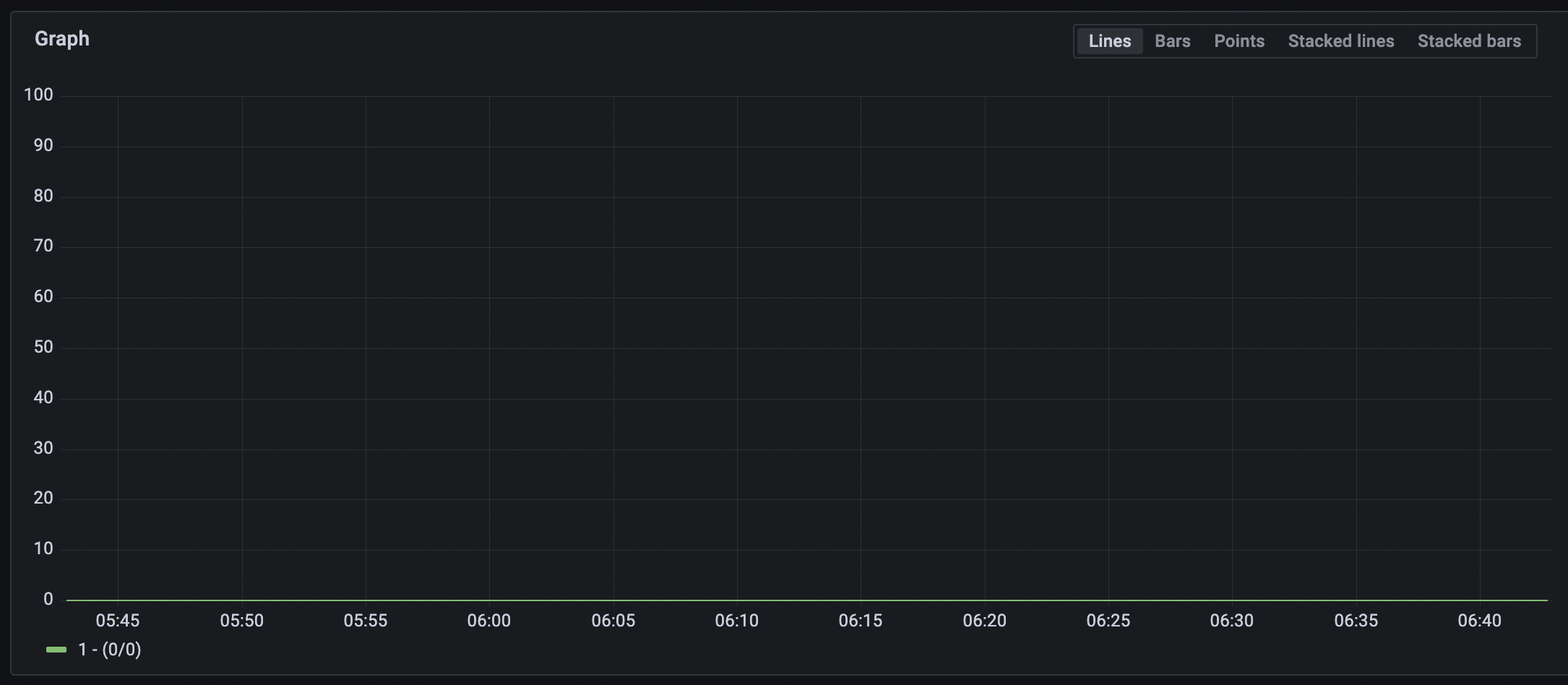The image size is (1568, 685).
Task: Switch the graph to Points mode
Action: 1239,40
